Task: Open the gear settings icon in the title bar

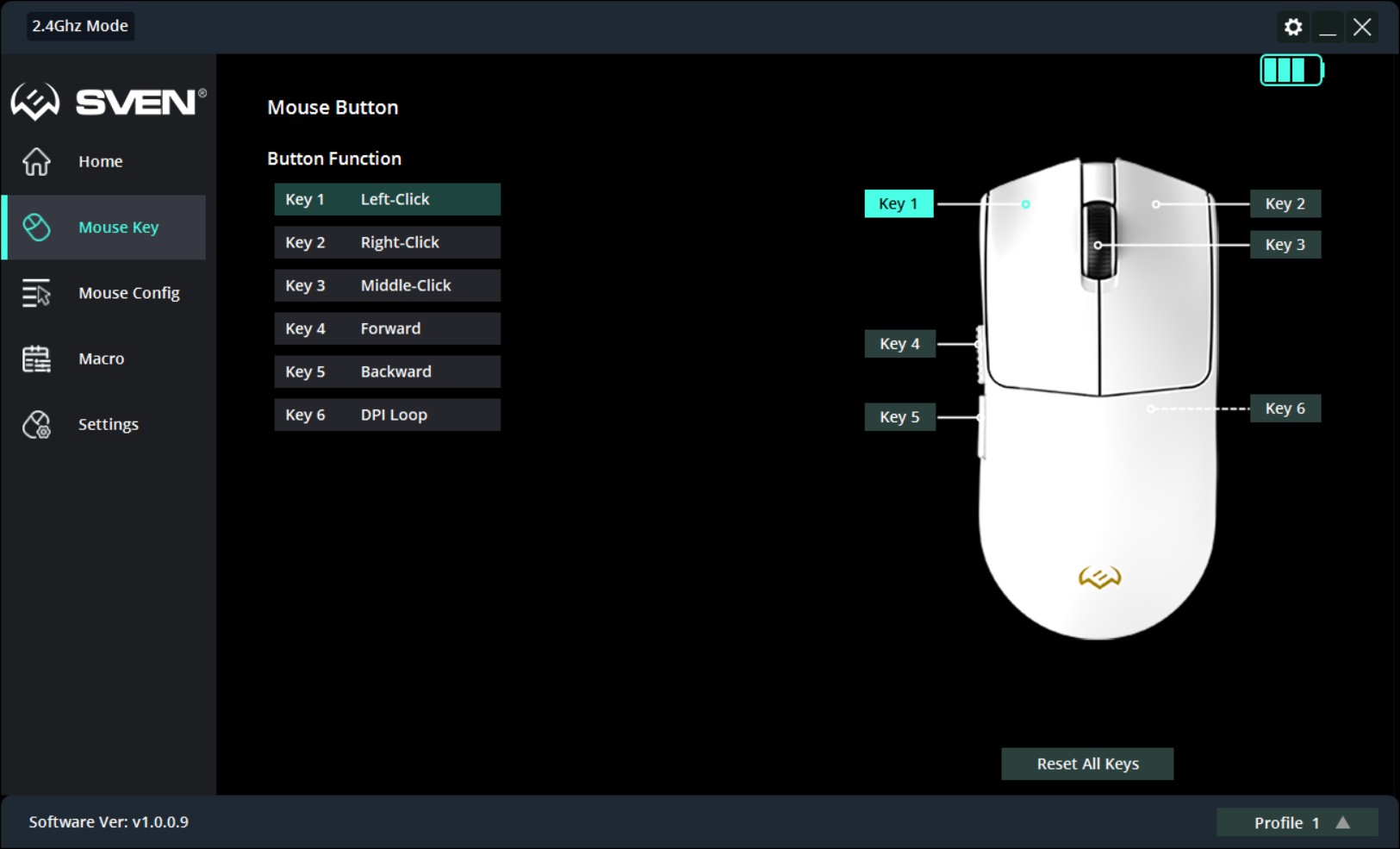Action: [x=1293, y=27]
